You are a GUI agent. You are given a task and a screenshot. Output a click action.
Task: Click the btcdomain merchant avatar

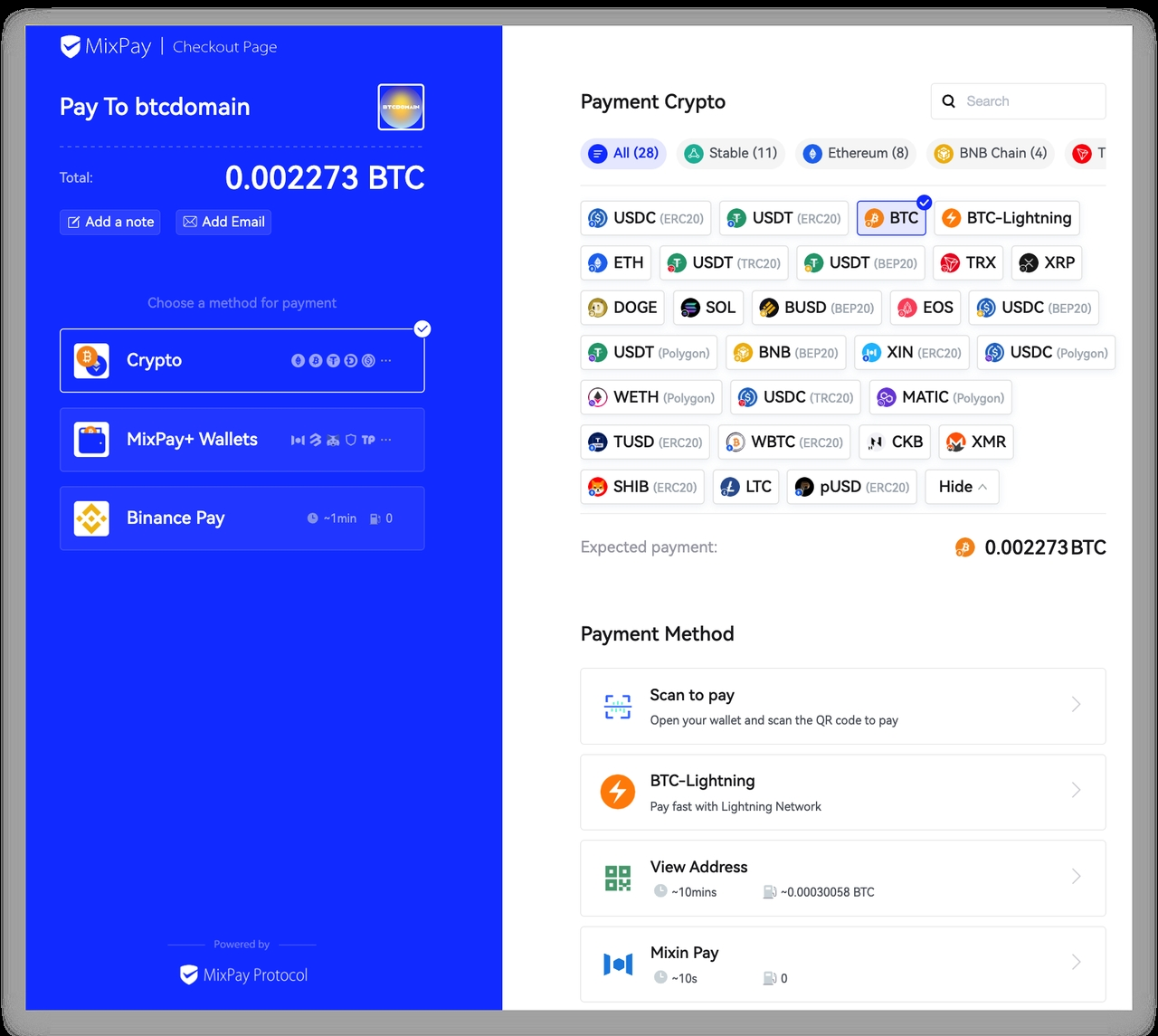pyautogui.click(x=401, y=107)
